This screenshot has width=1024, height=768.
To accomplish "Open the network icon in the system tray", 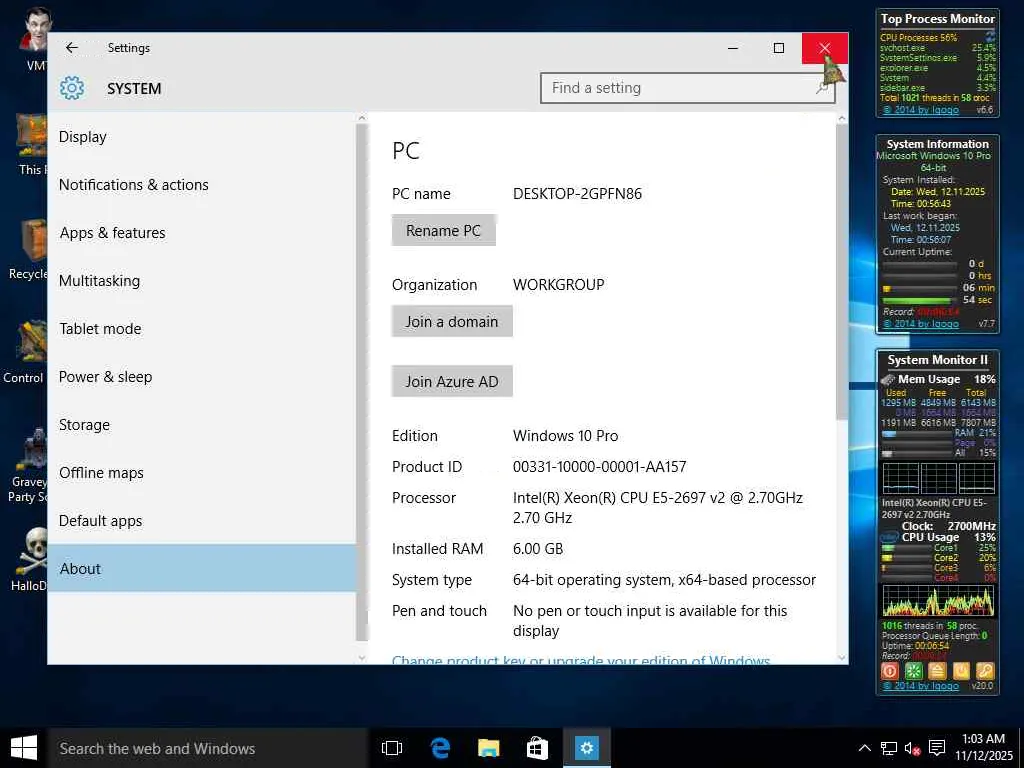I will click(x=888, y=748).
